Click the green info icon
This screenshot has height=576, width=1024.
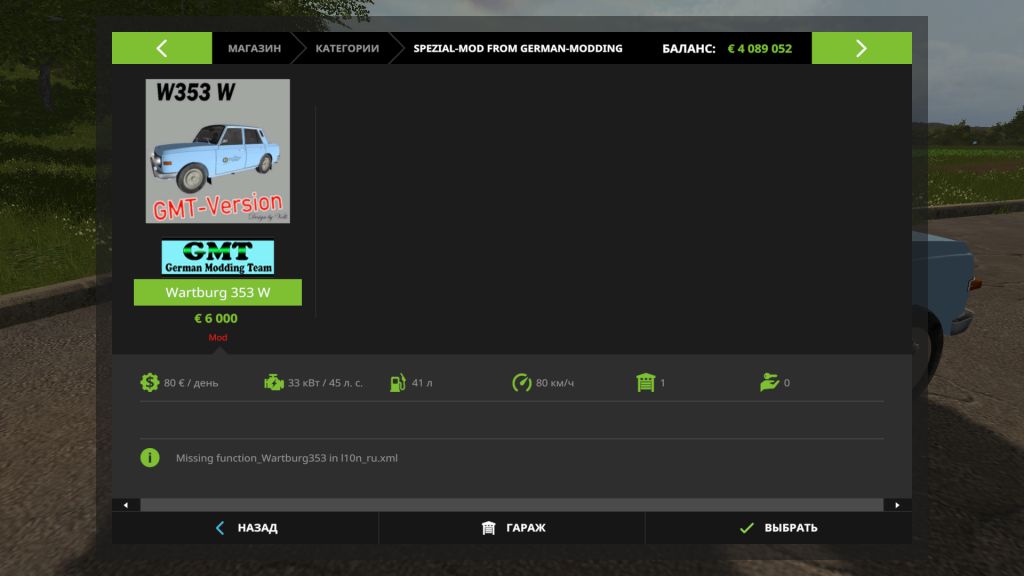(x=150, y=458)
